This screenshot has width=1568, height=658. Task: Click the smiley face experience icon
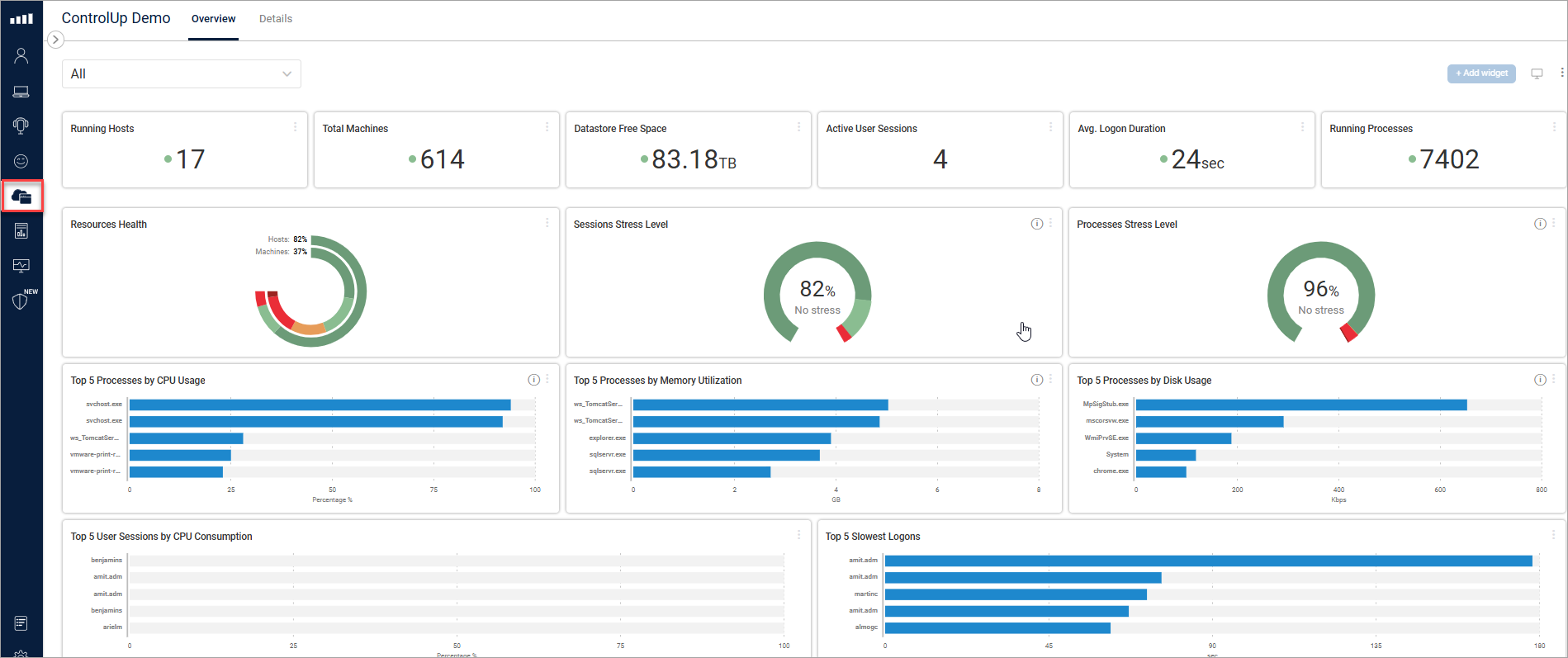21,161
